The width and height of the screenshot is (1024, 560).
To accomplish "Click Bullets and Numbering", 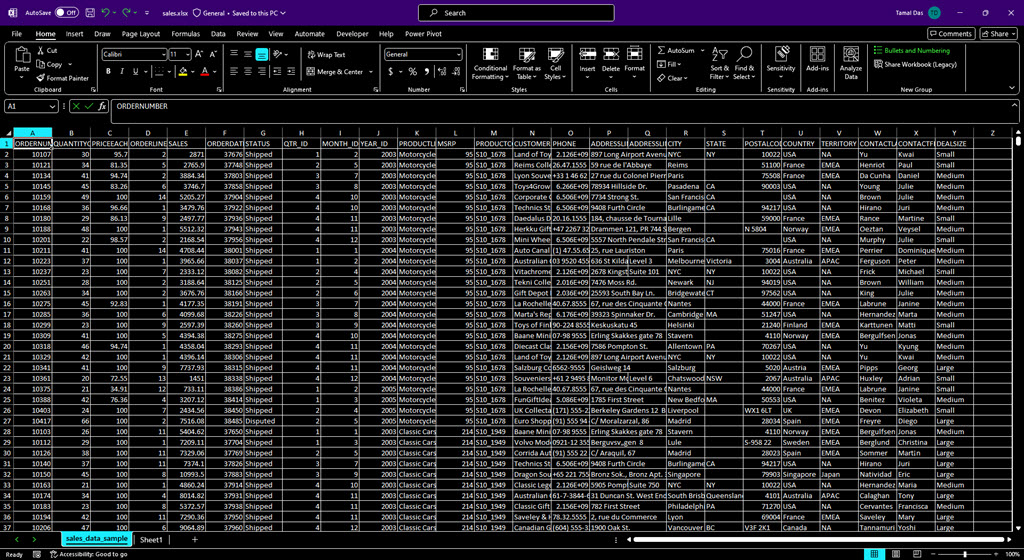I will point(912,50).
